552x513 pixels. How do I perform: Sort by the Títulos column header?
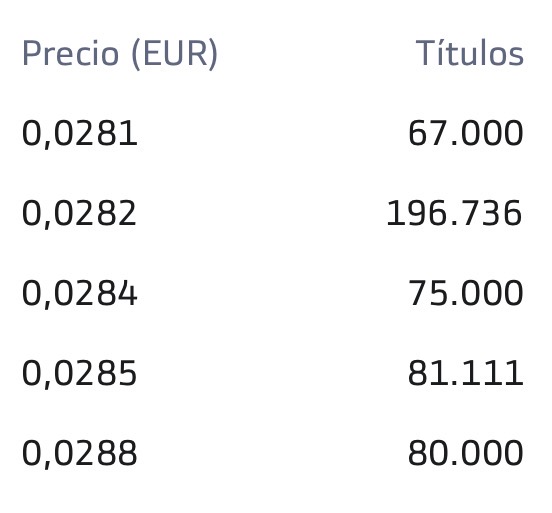(470, 53)
